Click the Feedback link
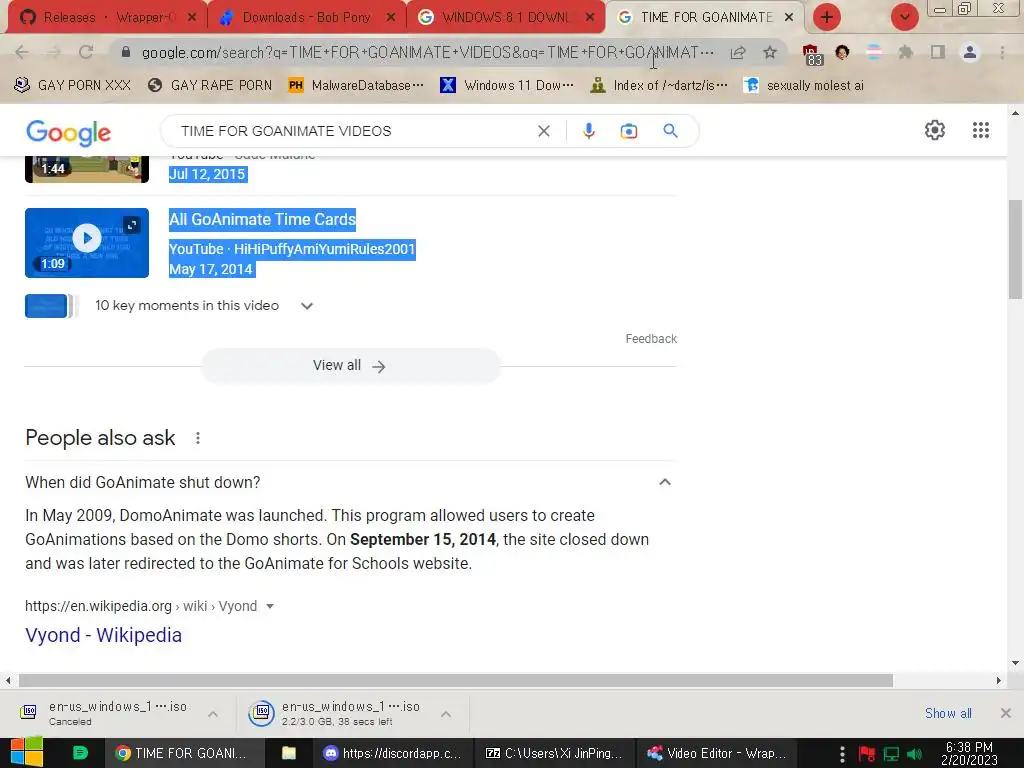 click(650, 339)
